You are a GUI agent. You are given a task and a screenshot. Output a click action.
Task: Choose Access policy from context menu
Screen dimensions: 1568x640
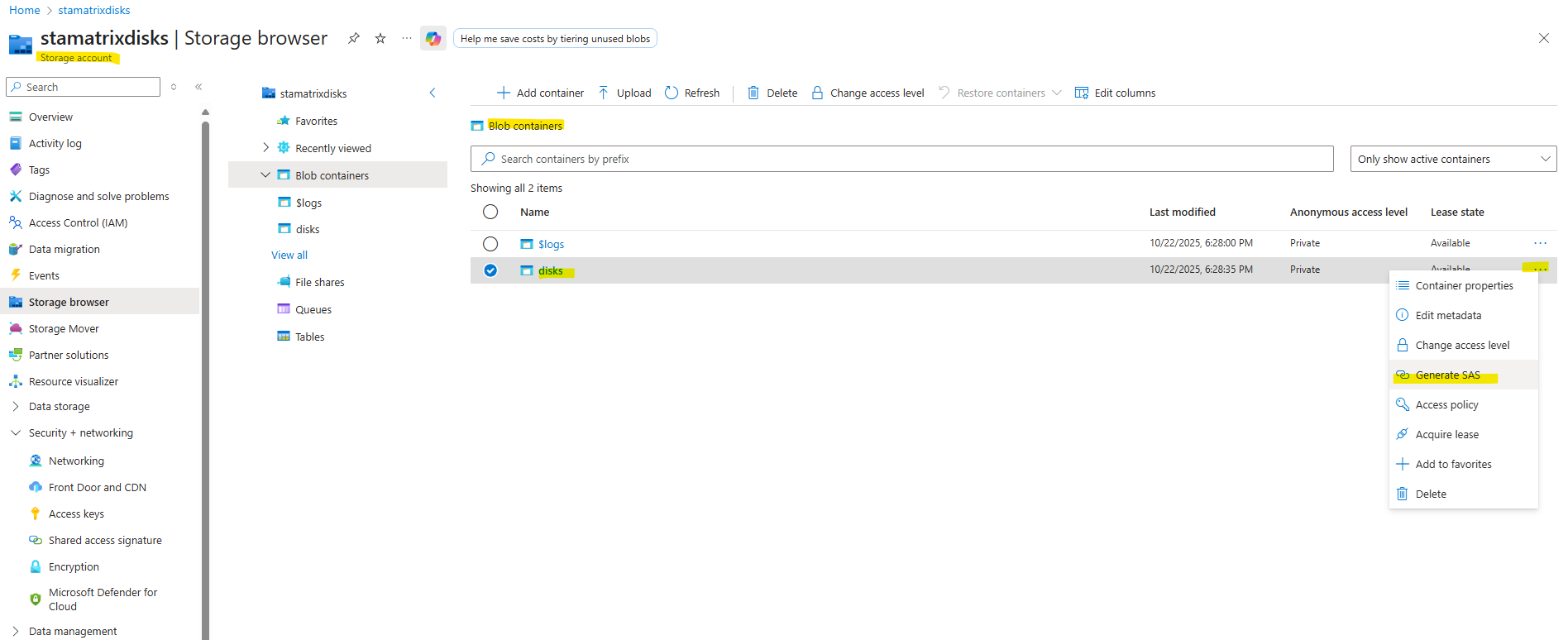(x=1463, y=404)
